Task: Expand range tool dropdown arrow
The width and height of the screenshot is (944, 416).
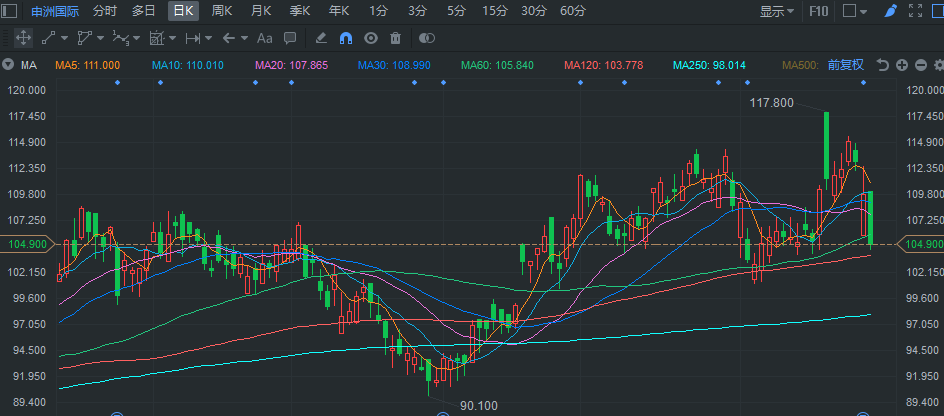Action: coord(208,38)
